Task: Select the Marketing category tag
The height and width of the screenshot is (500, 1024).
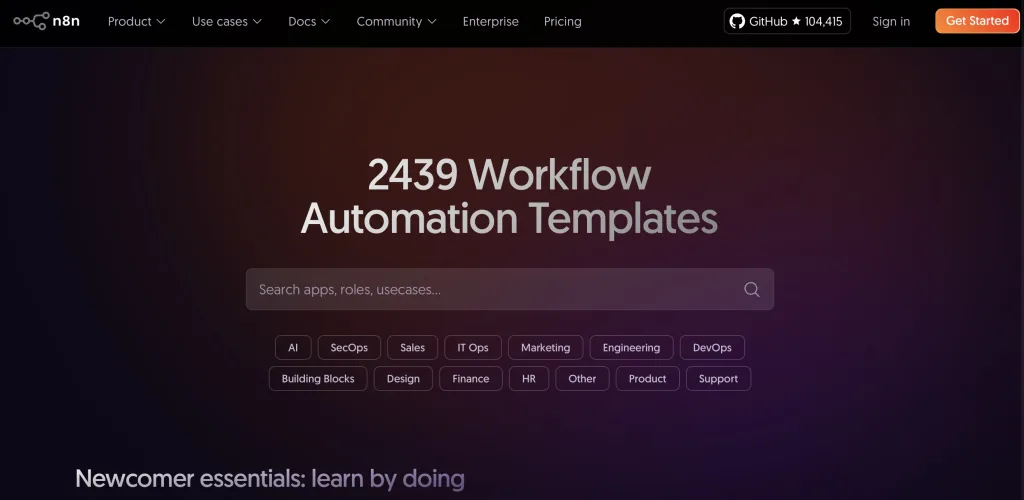Action: [545, 347]
